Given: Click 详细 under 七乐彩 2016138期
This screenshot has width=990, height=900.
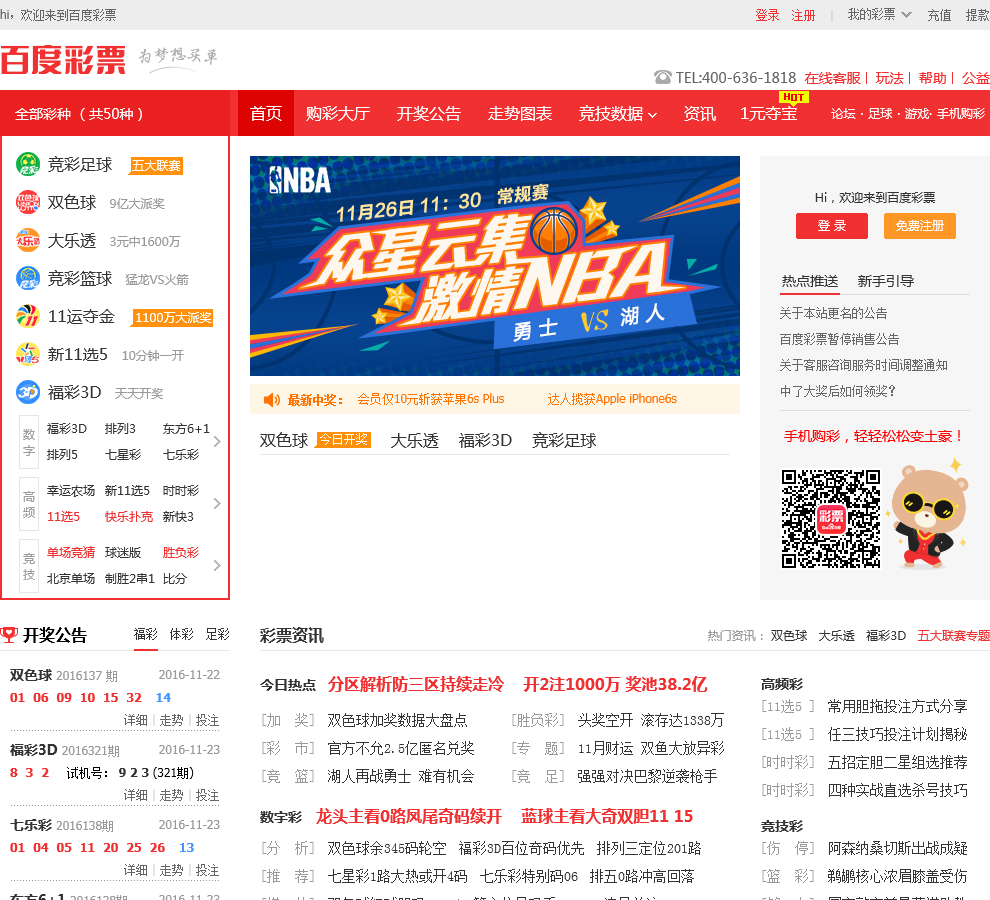Looking at the screenshot, I should coord(135,870).
